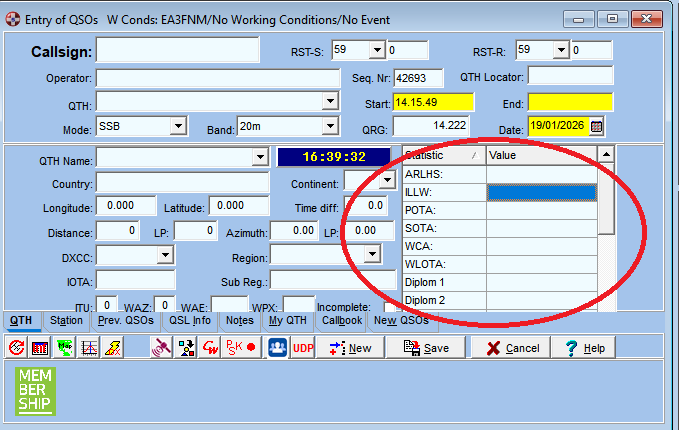Open the Continent dropdown

385,181
